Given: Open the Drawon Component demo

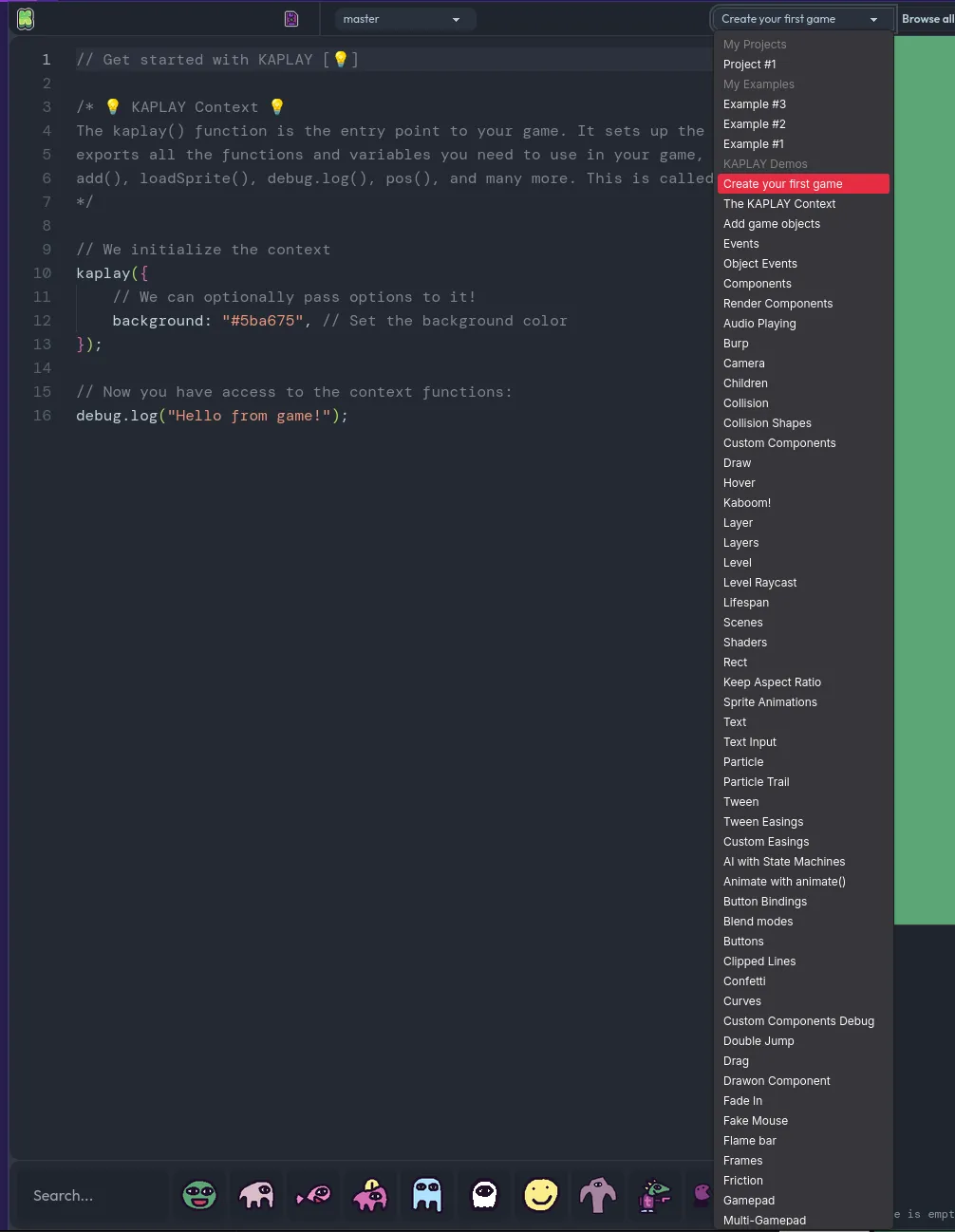Looking at the screenshot, I should [x=803, y=1081].
